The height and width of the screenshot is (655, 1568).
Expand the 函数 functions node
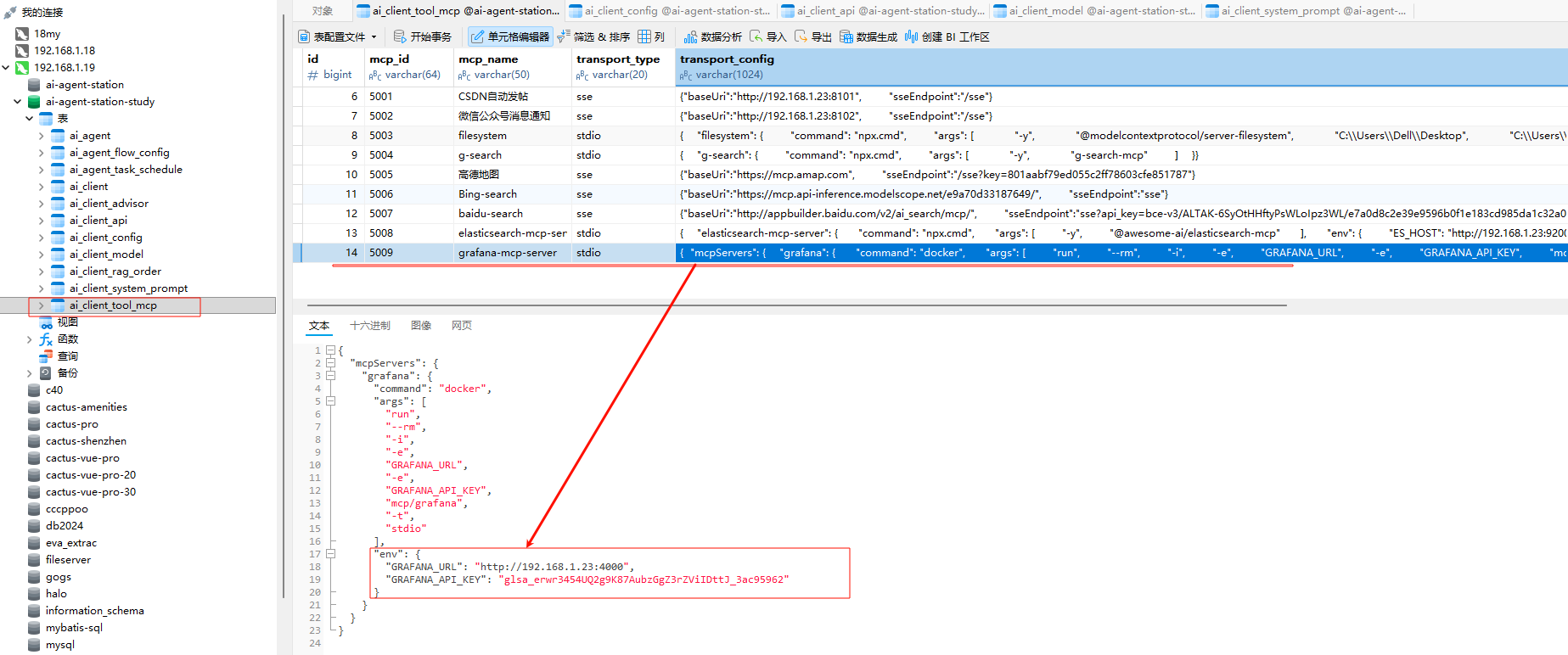[30, 339]
